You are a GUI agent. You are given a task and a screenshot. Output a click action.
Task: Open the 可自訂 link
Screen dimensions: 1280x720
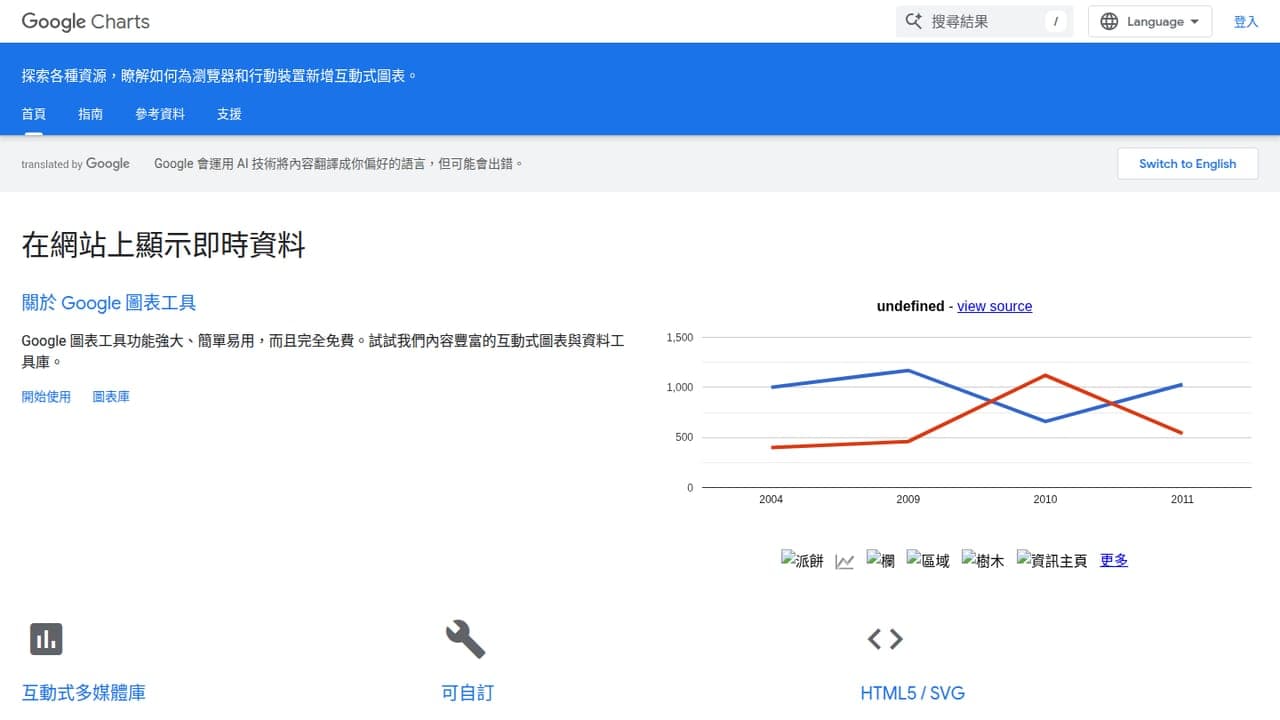[x=467, y=693]
